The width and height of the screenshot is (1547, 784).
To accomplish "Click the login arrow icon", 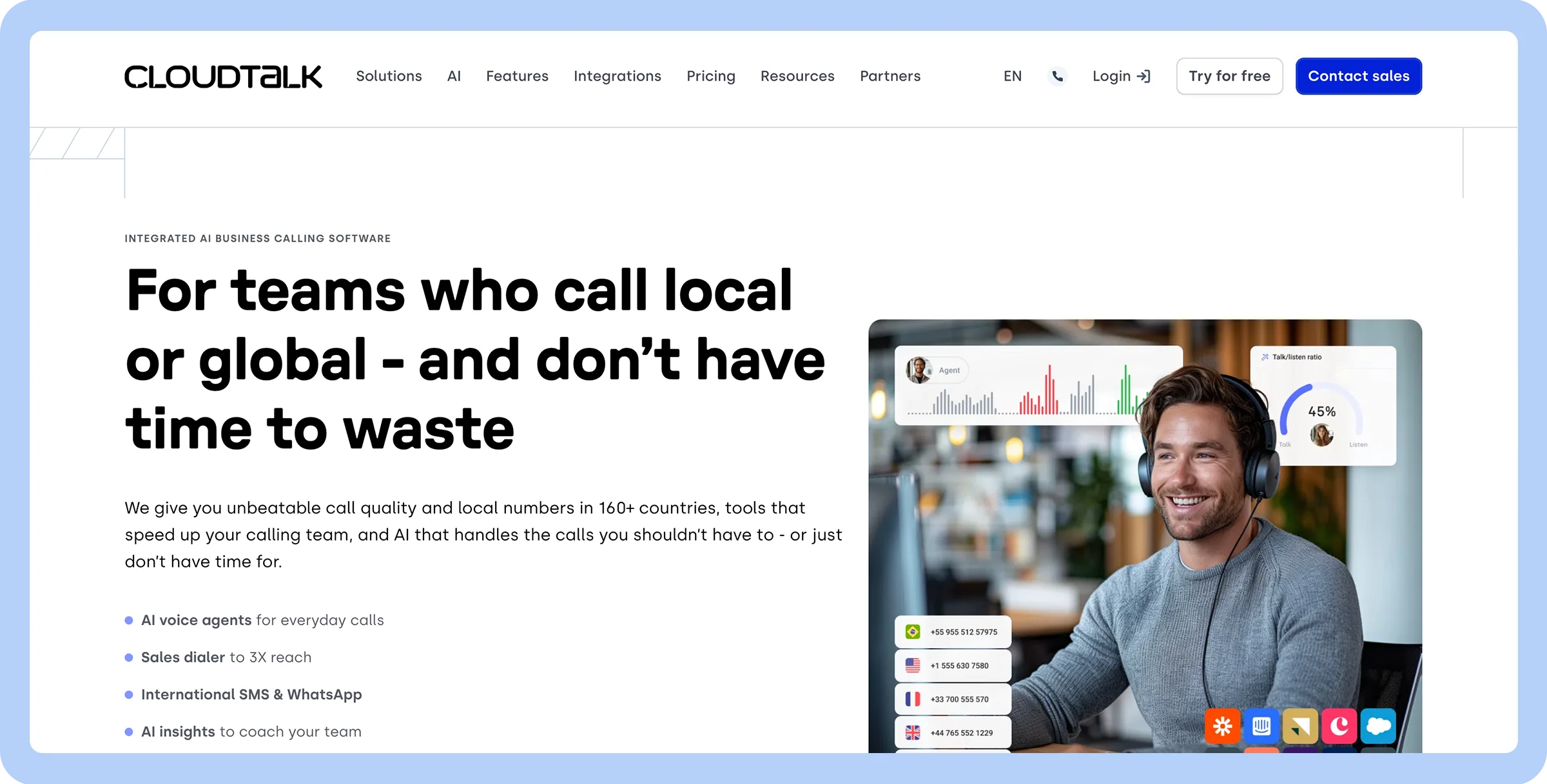I will click(x=1144, y=76).
